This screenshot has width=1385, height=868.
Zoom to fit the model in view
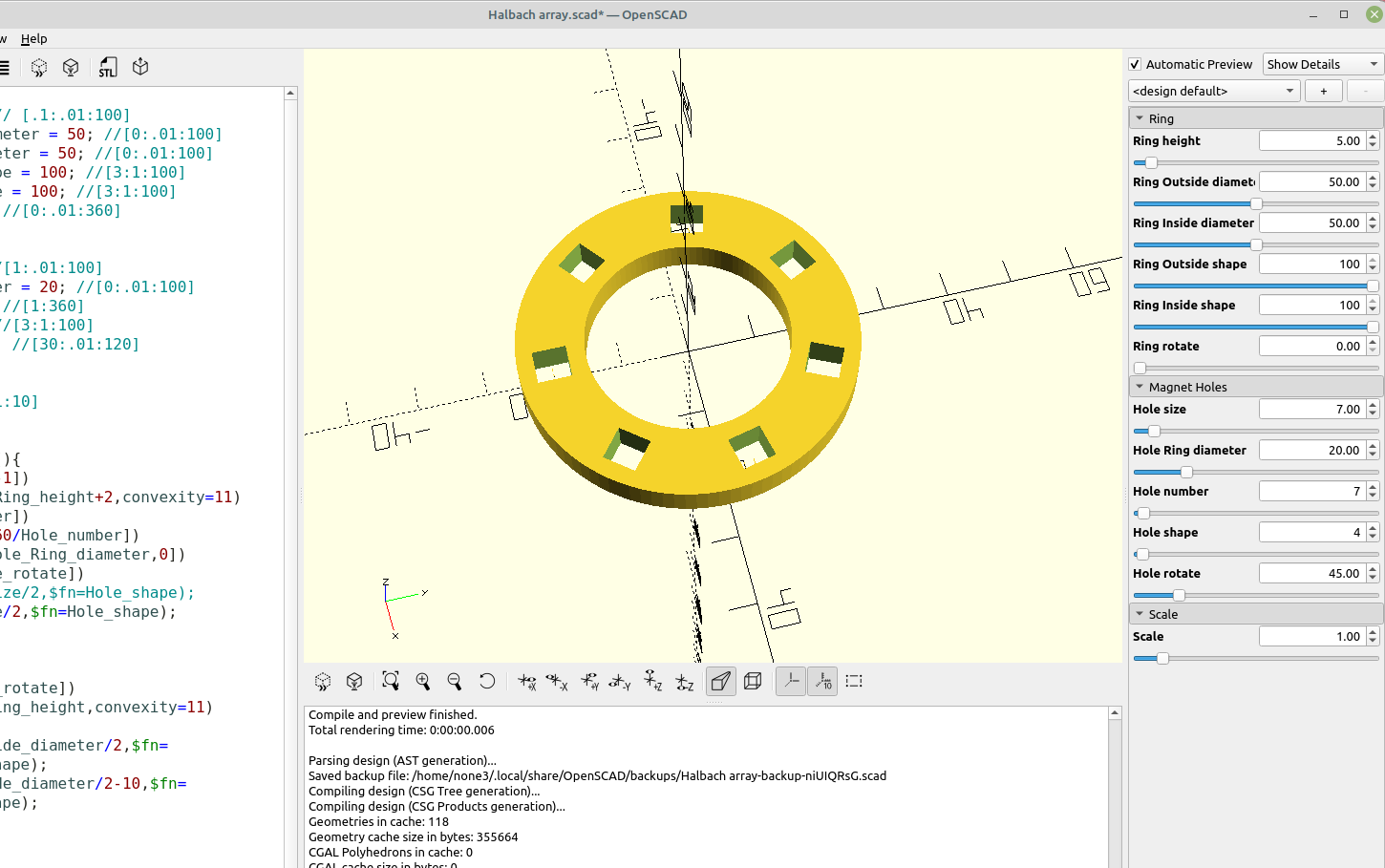pos(390,681)
